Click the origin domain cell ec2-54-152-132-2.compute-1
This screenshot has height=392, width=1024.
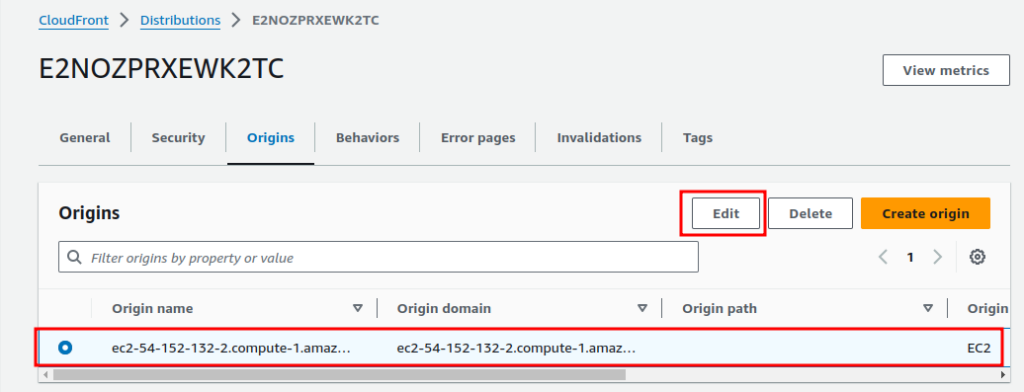[517, 348]
